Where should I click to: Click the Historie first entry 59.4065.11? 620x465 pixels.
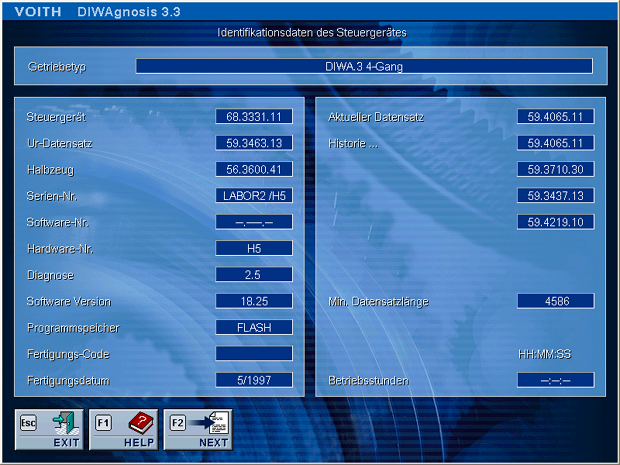coord(556,143)
